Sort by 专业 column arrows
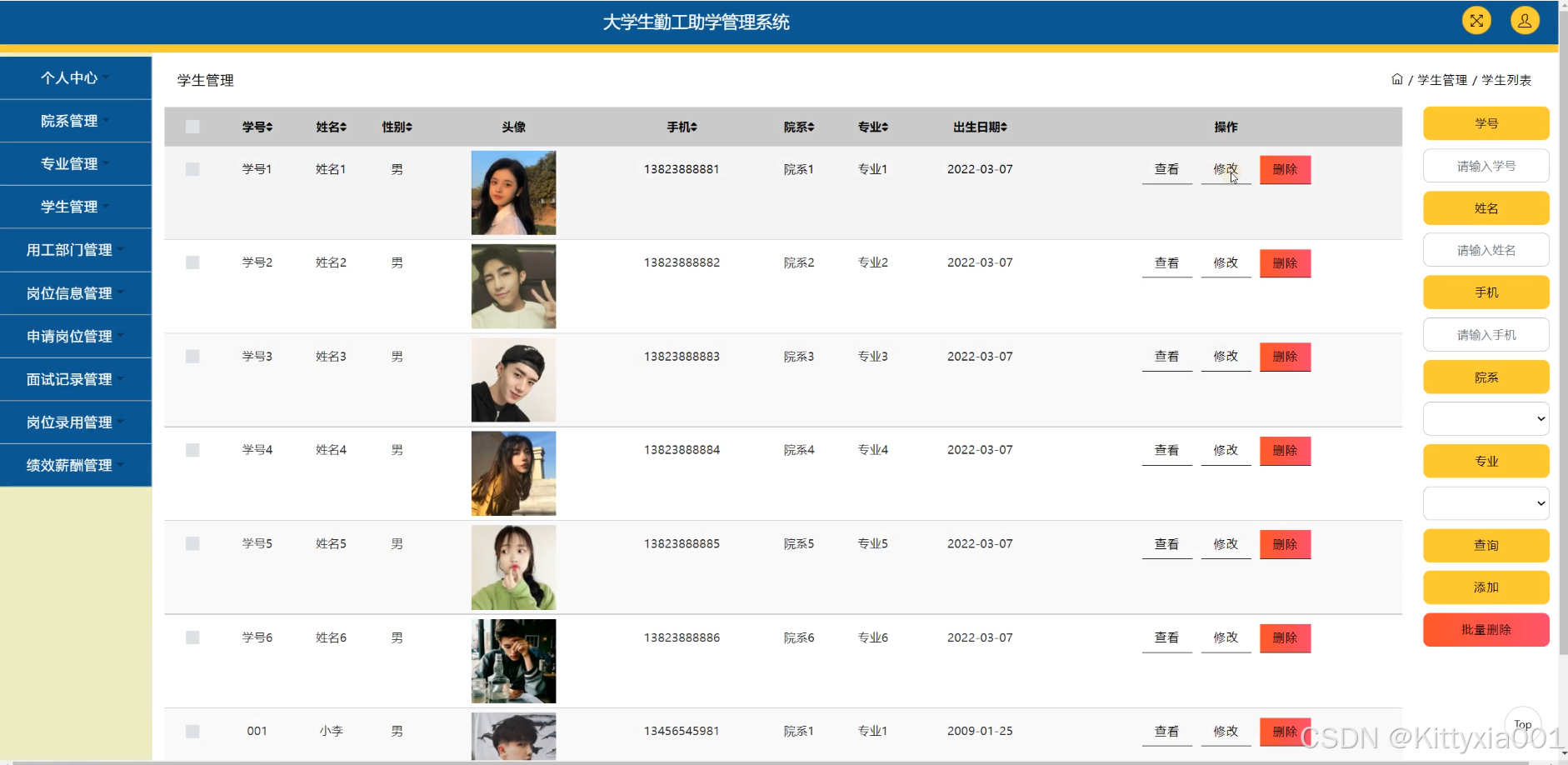 click(885, 127)
